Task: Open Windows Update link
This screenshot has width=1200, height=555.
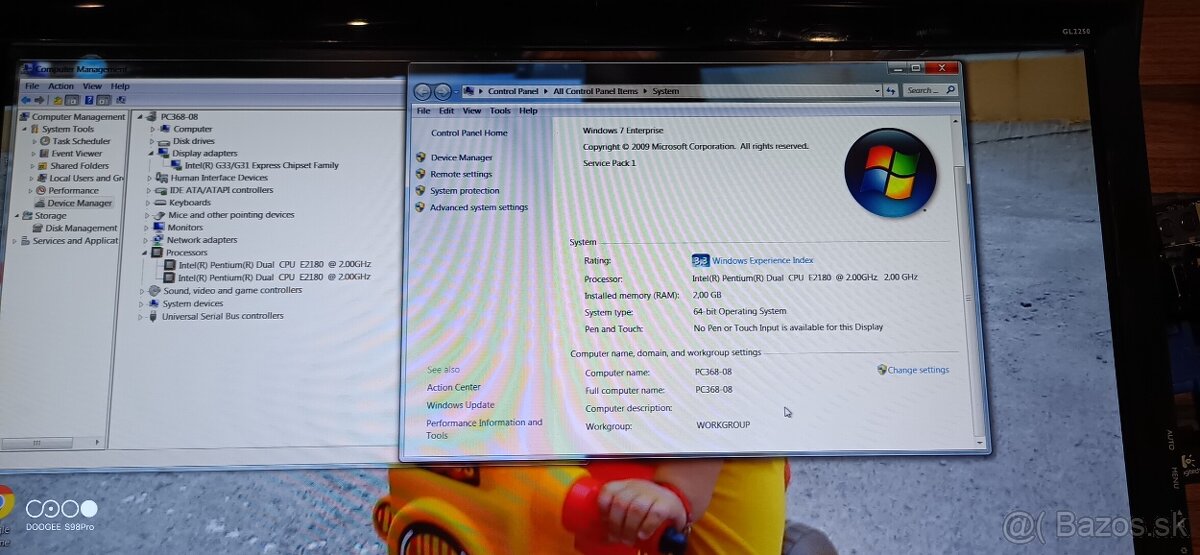Action: point(460,405)
